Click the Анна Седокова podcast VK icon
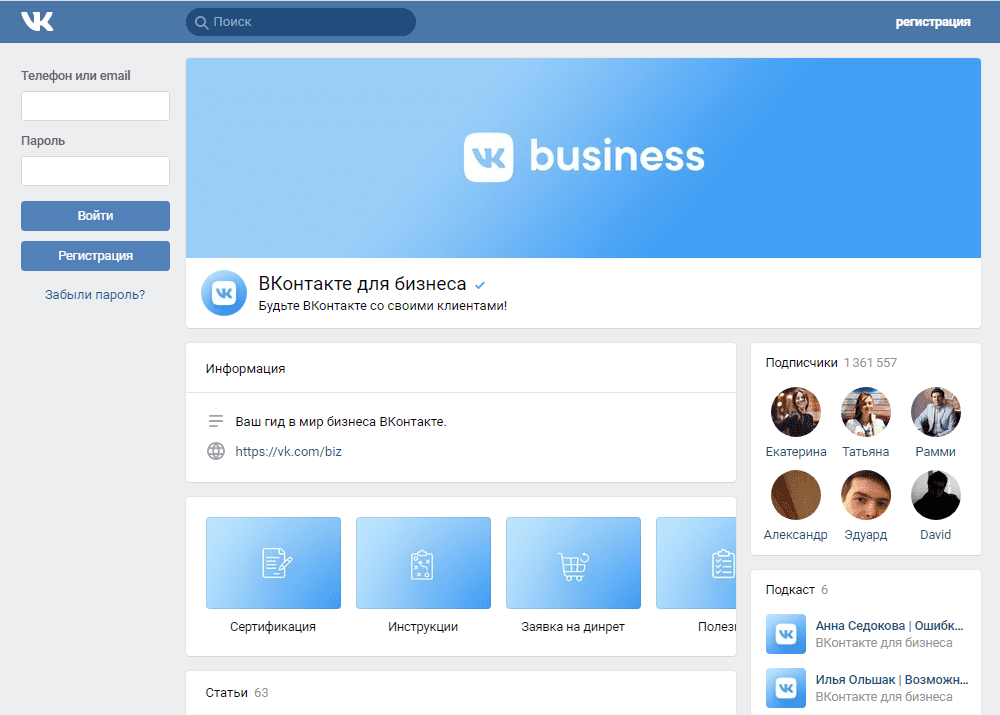 click(x=786, y=634)
